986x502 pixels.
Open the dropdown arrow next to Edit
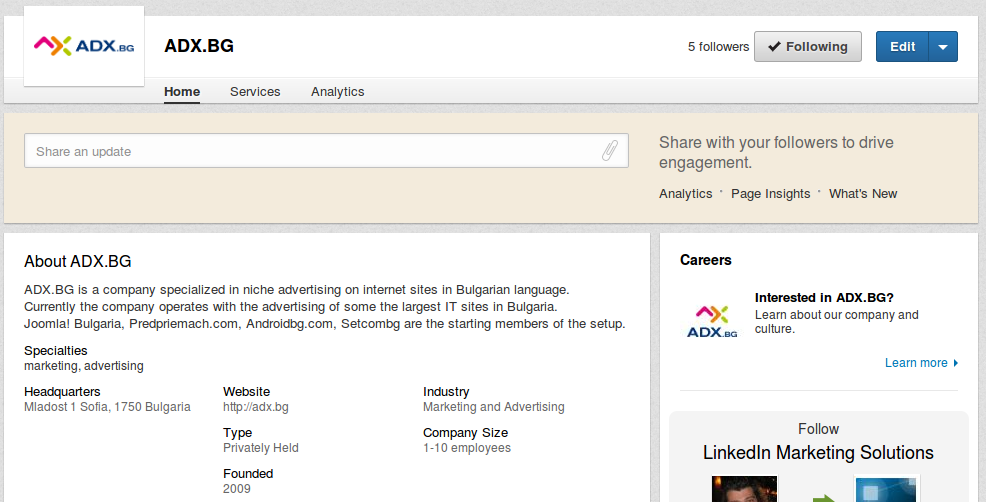[x=943, y=47]
